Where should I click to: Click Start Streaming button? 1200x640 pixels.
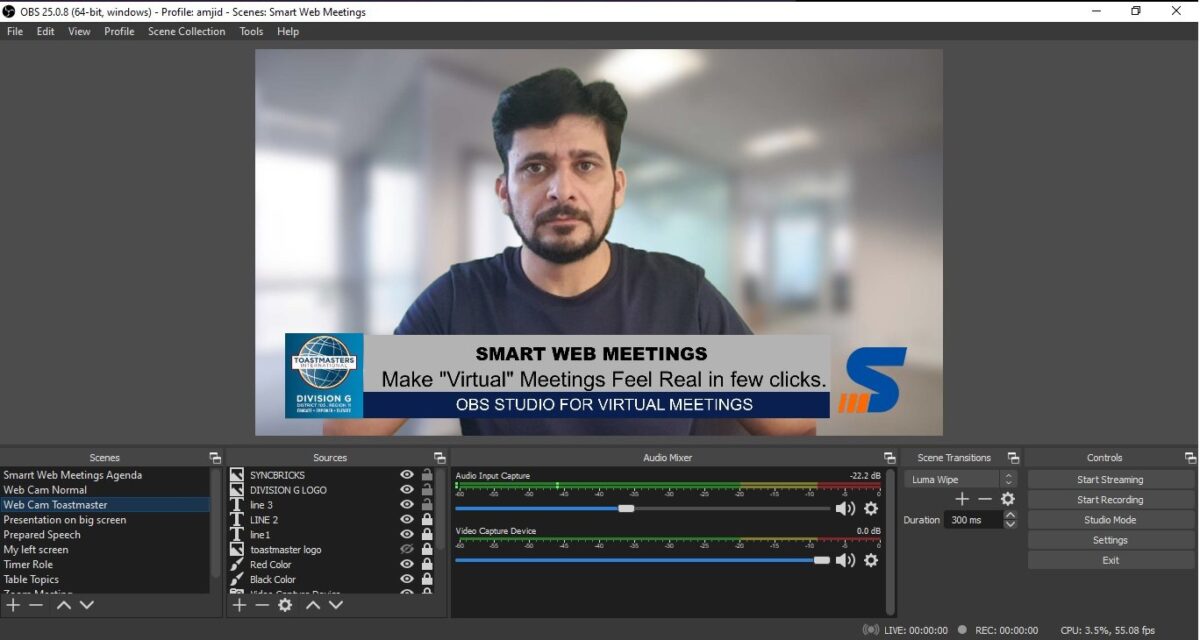click(x=1110, y=479)
